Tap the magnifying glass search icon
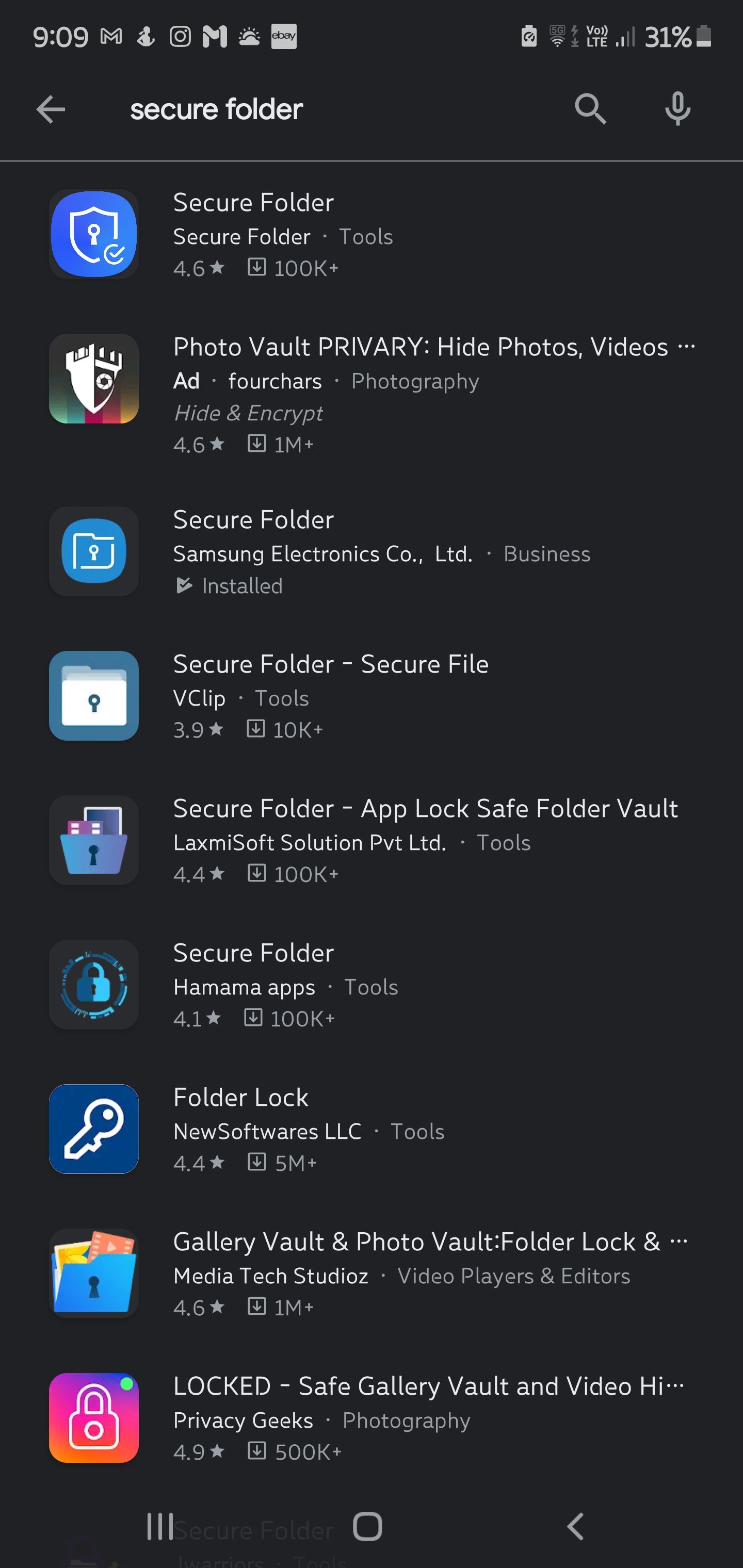 coord(590,109)
